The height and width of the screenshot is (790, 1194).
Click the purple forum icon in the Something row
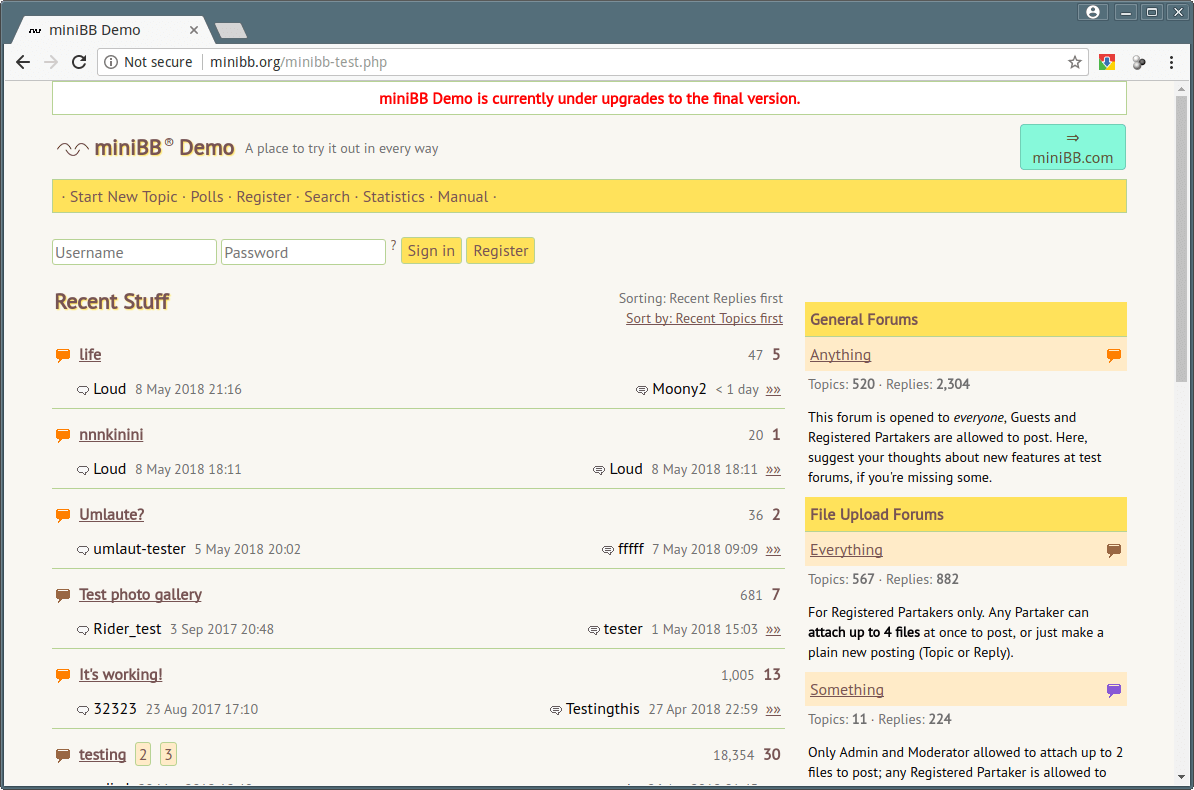[x=1113, y=690]
